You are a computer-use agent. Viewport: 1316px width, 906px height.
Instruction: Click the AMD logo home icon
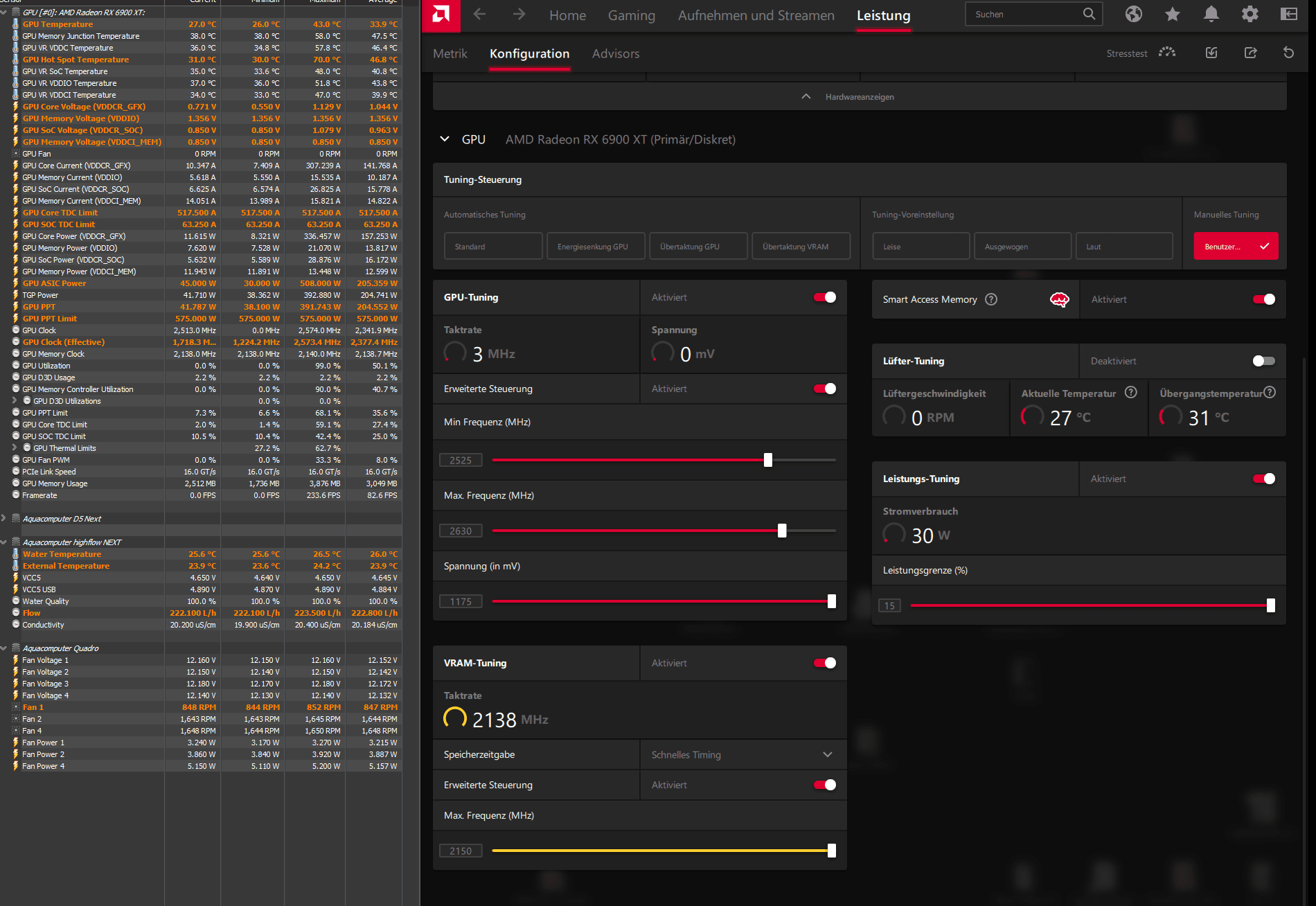pyautogui.click(x=441, y=15)
